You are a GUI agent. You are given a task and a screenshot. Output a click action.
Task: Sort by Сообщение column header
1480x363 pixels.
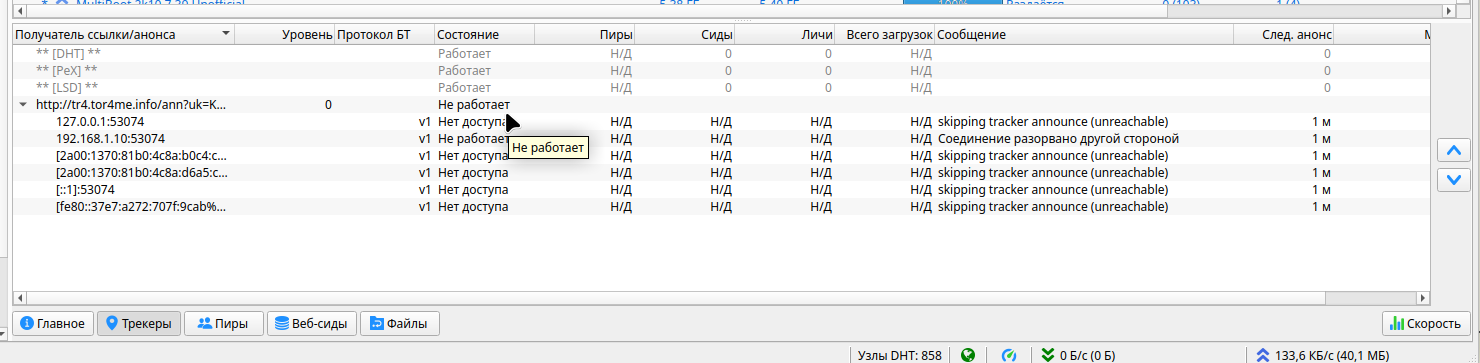(x=1084, y=35)
